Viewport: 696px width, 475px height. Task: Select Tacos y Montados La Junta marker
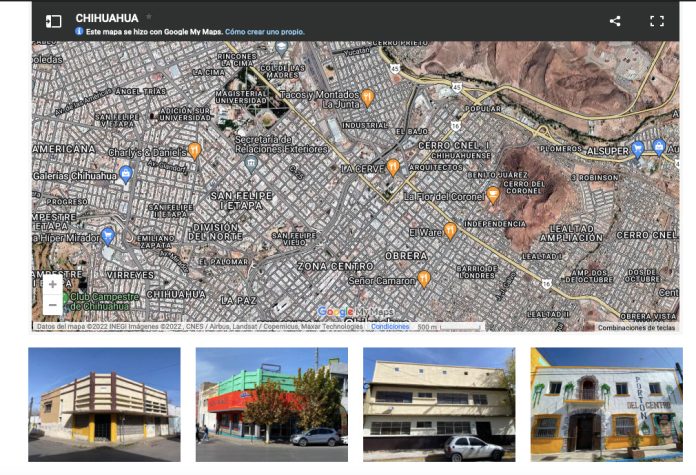tap(368, 97)
